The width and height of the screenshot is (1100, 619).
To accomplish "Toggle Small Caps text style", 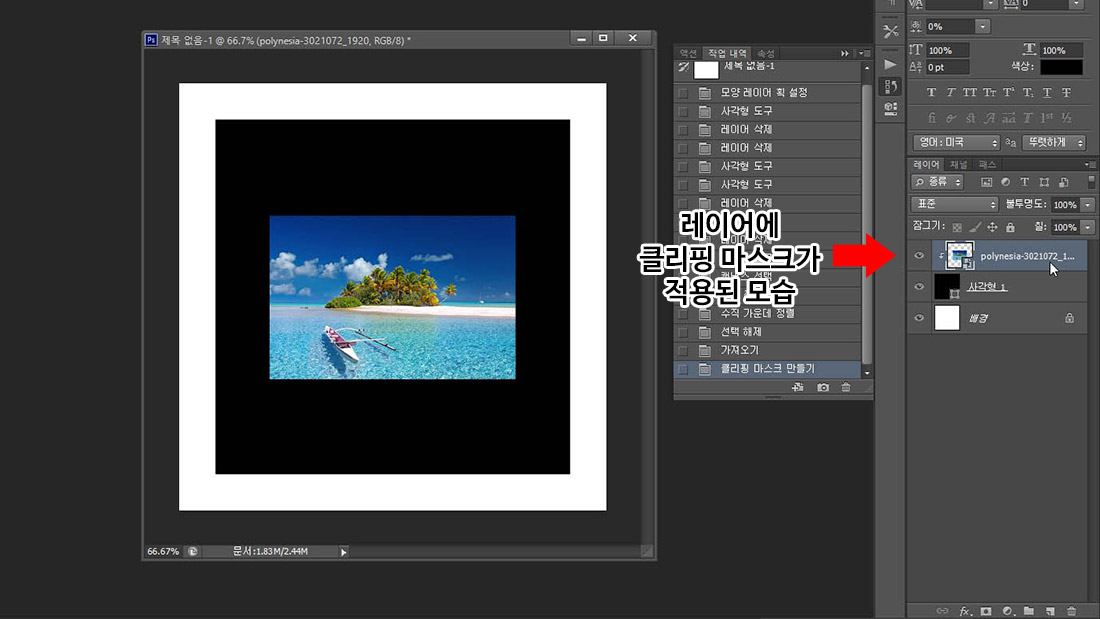I will [989, 92].
